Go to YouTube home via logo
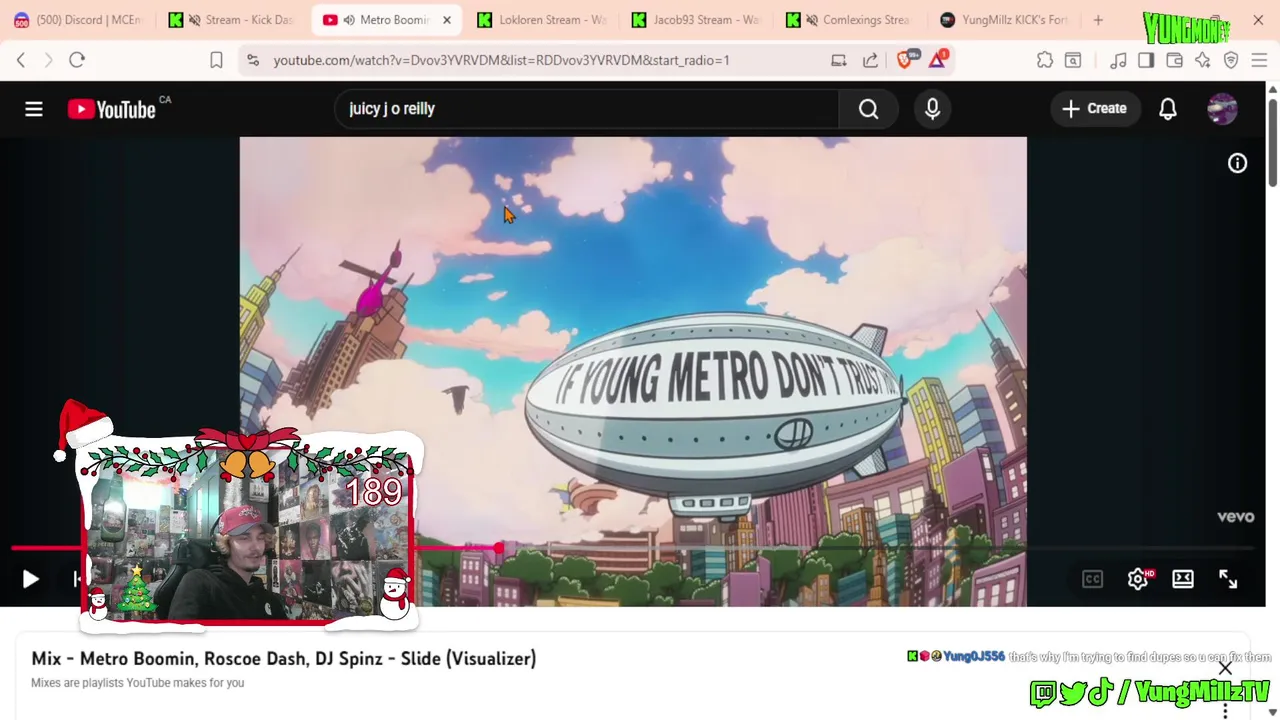This screenshot has width=1280, height=720. [112, 109]
